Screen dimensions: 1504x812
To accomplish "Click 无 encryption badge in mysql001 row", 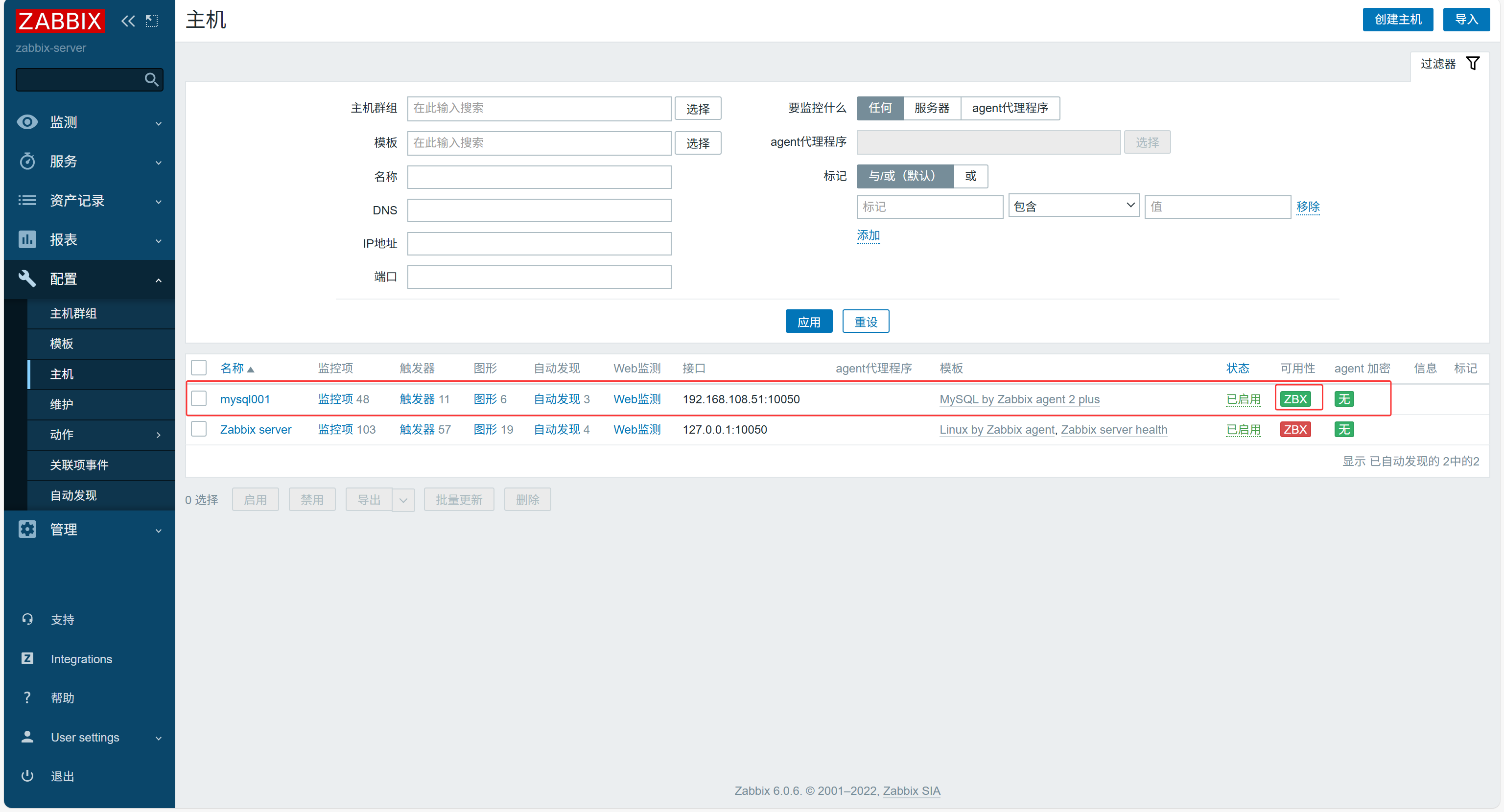I will 1344,399.
